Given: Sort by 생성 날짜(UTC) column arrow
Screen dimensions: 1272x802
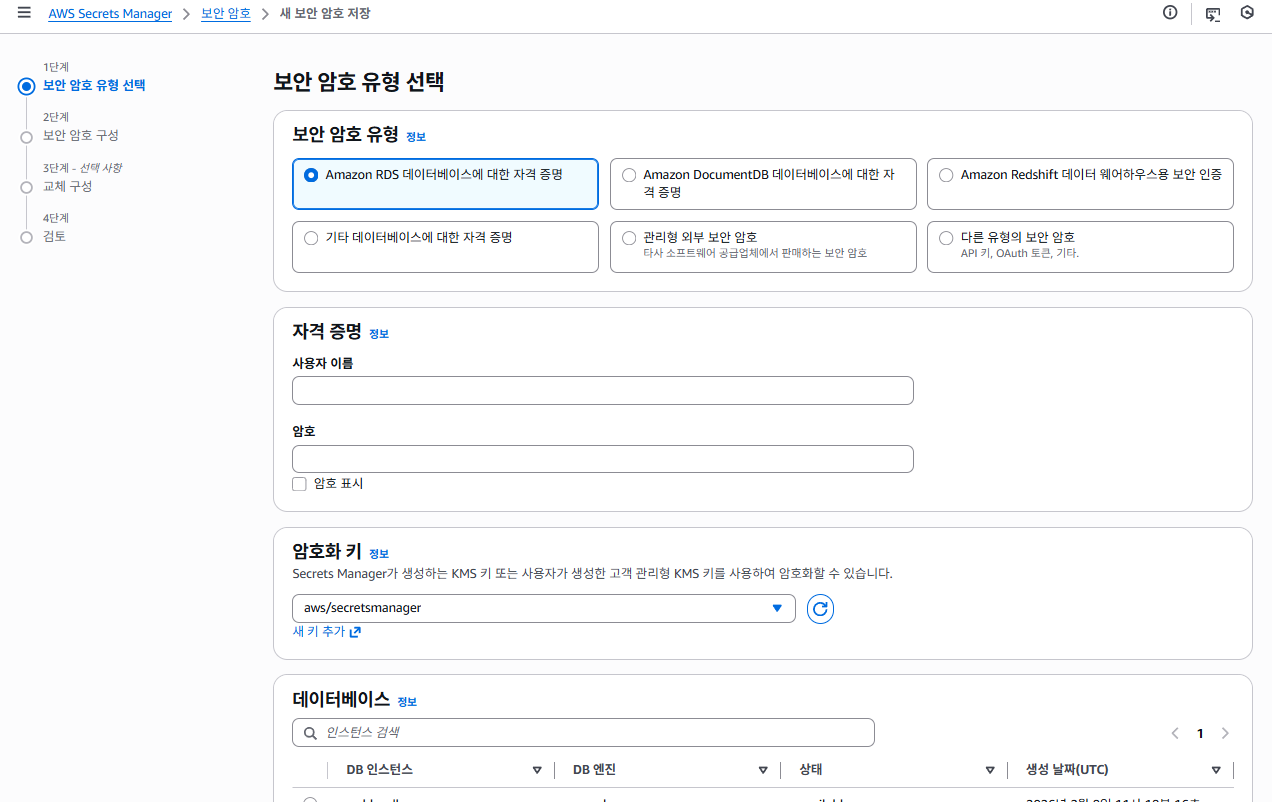Looking at the screenshot, I should (x=1216, y=770).
